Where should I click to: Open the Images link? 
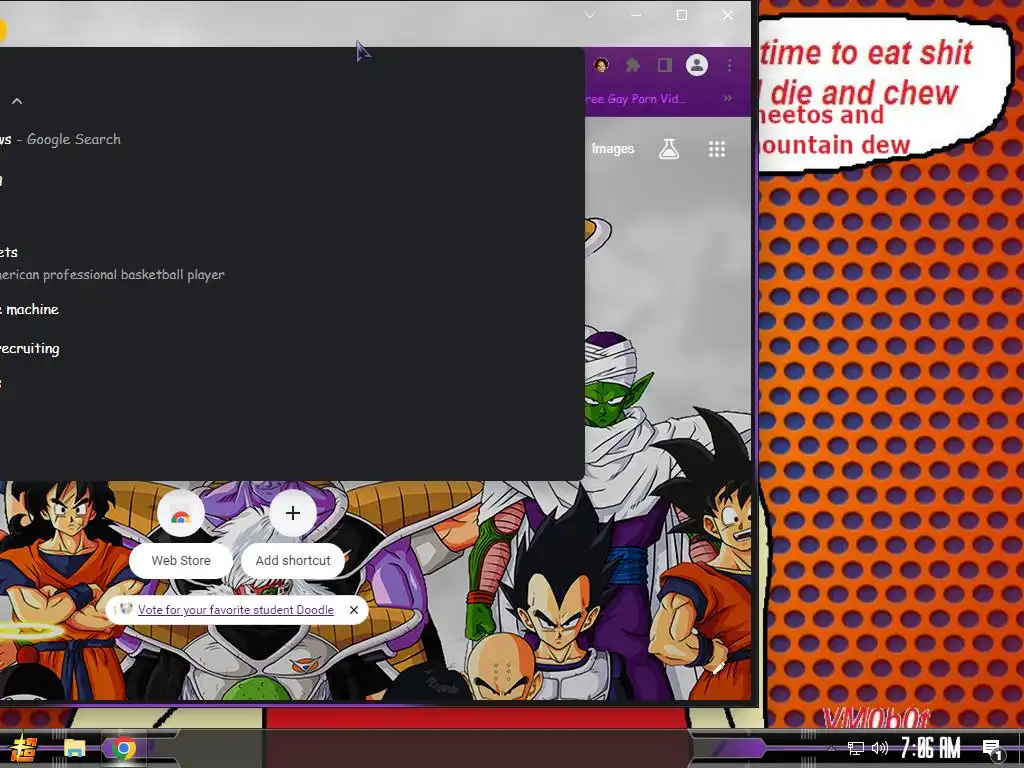[613, 149]
